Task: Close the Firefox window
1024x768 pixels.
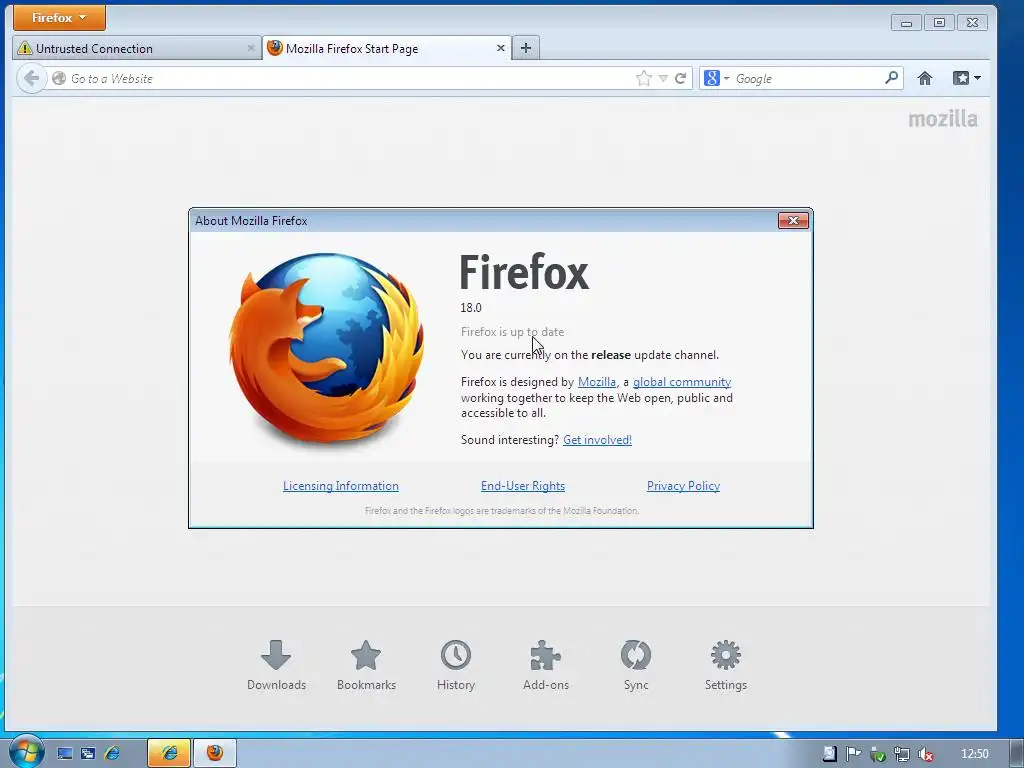Action: [972, 23]
